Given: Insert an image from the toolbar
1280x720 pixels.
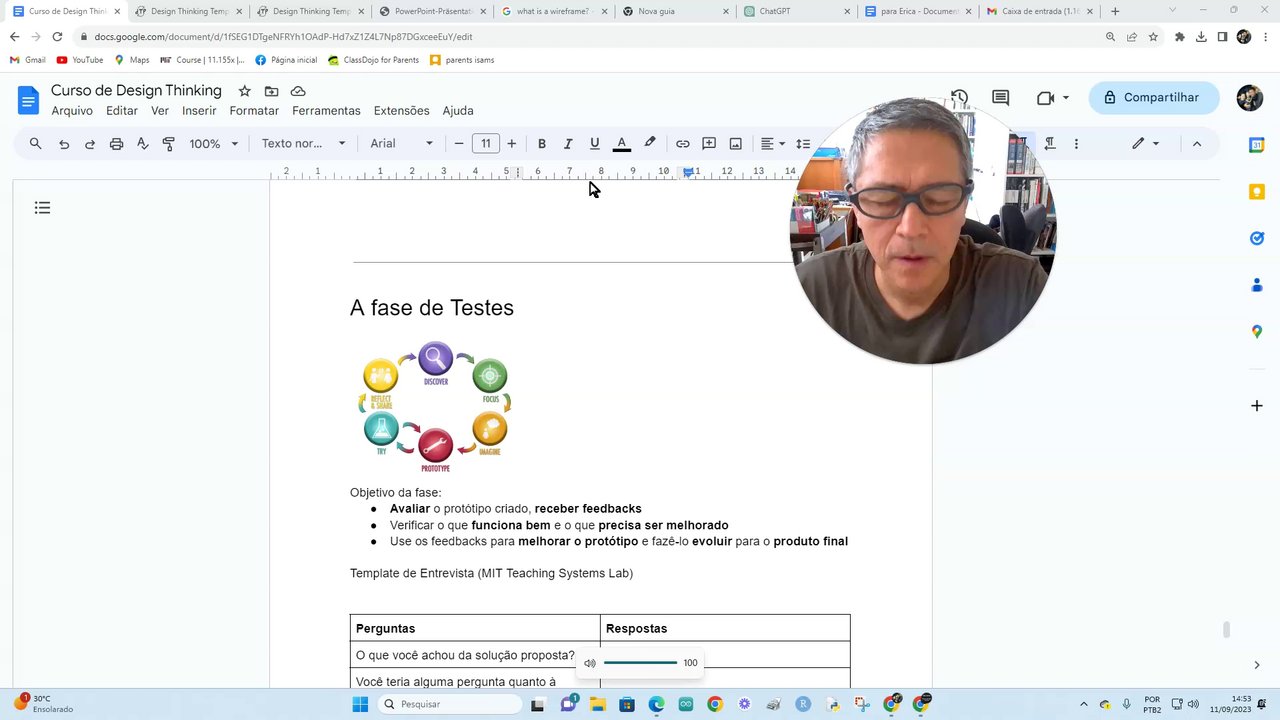Looking at the screenshot, I should tap(736, 144).
